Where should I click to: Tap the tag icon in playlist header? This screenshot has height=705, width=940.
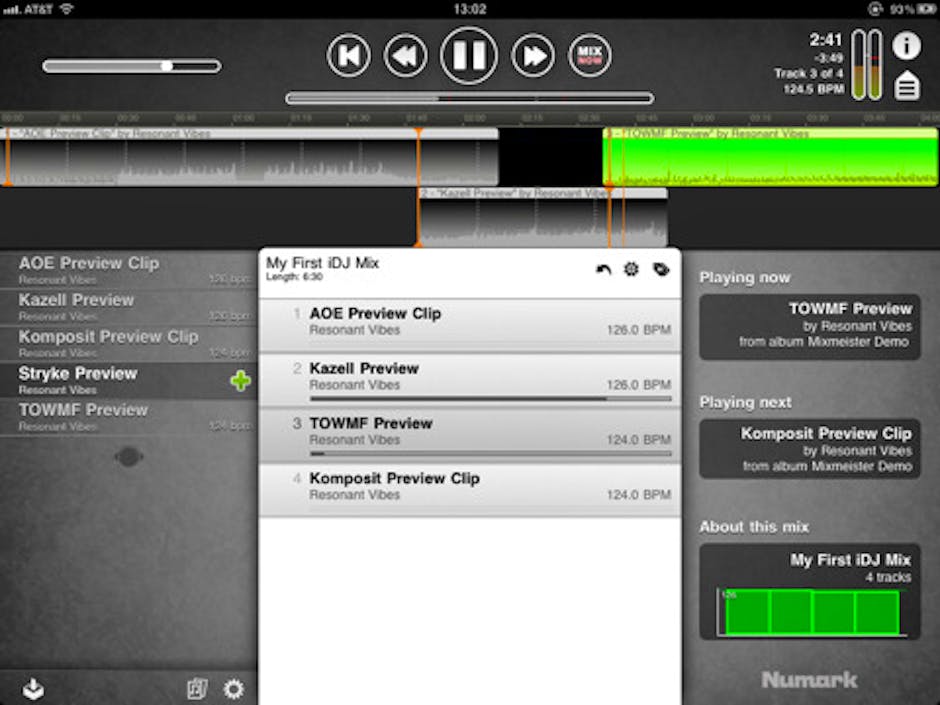pos(660,270)
